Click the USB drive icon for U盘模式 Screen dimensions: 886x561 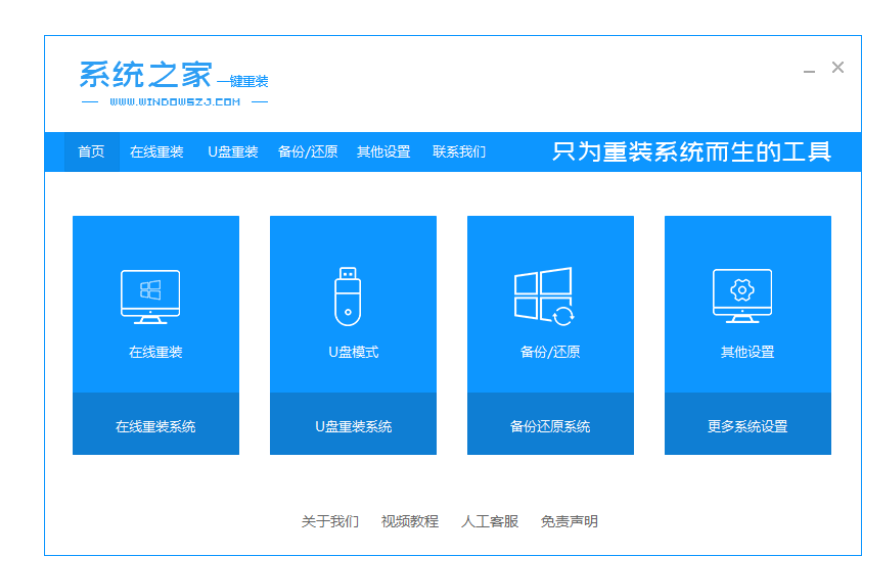pos(347,296)
